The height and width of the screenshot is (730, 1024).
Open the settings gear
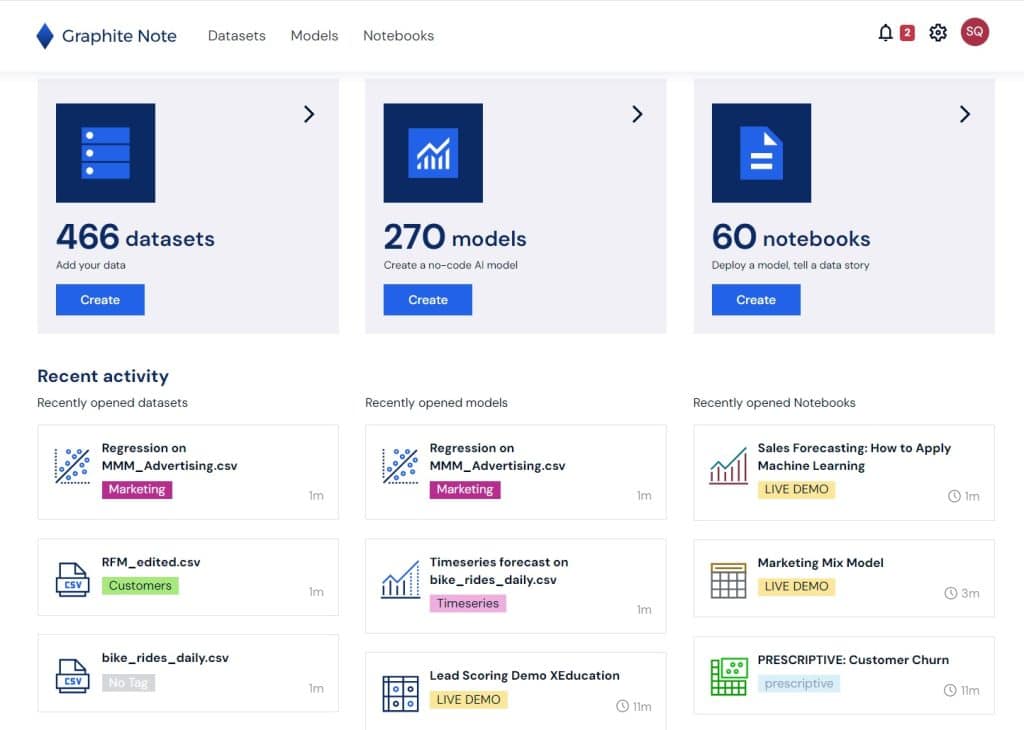938,32
